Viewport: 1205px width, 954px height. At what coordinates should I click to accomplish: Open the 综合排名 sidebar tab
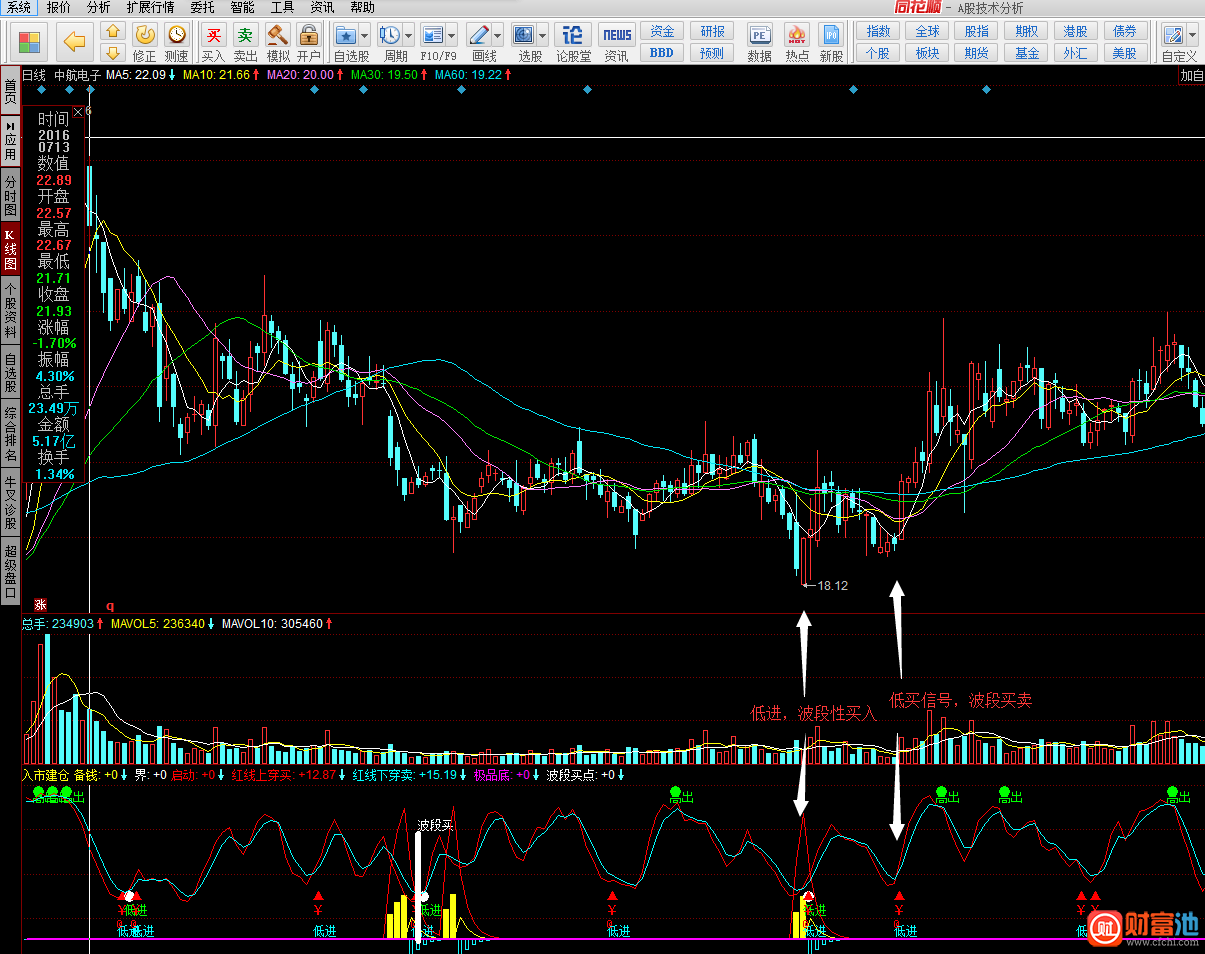point(10,434)
